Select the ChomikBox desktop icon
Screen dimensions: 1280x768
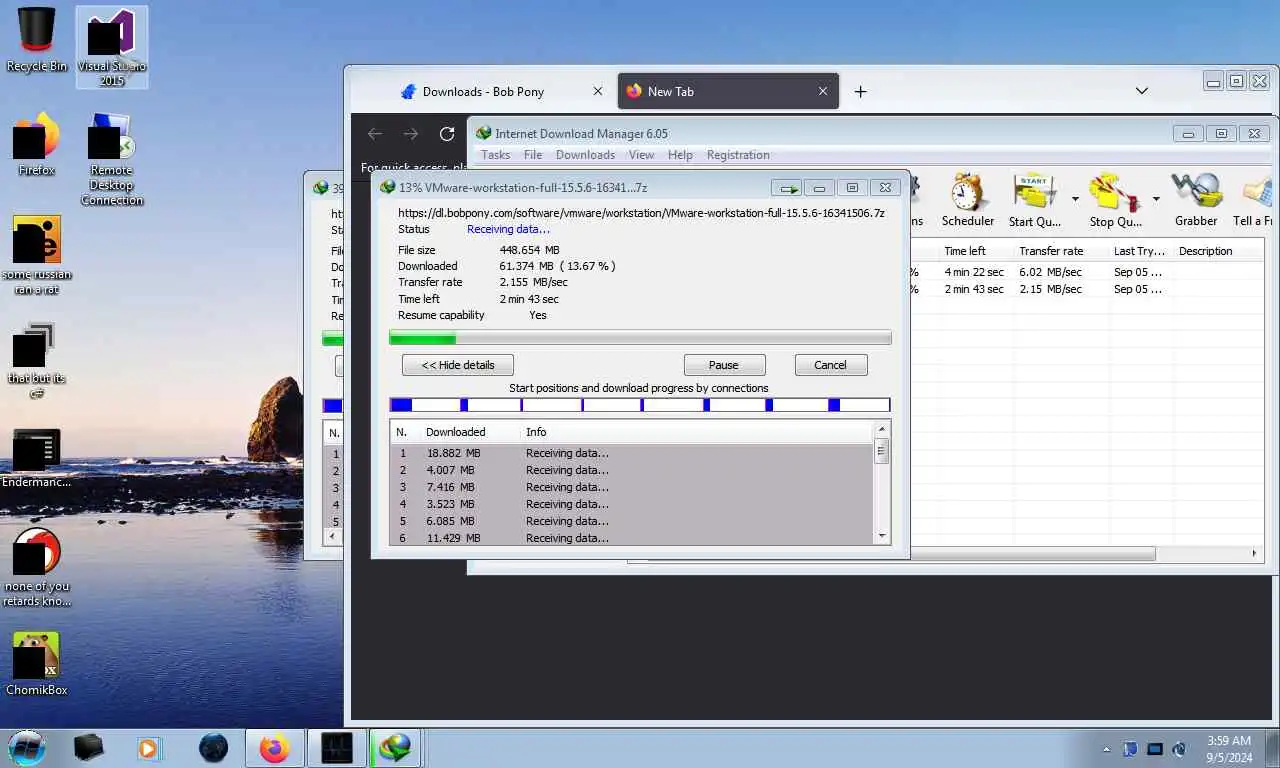click(x=37, y=664)
